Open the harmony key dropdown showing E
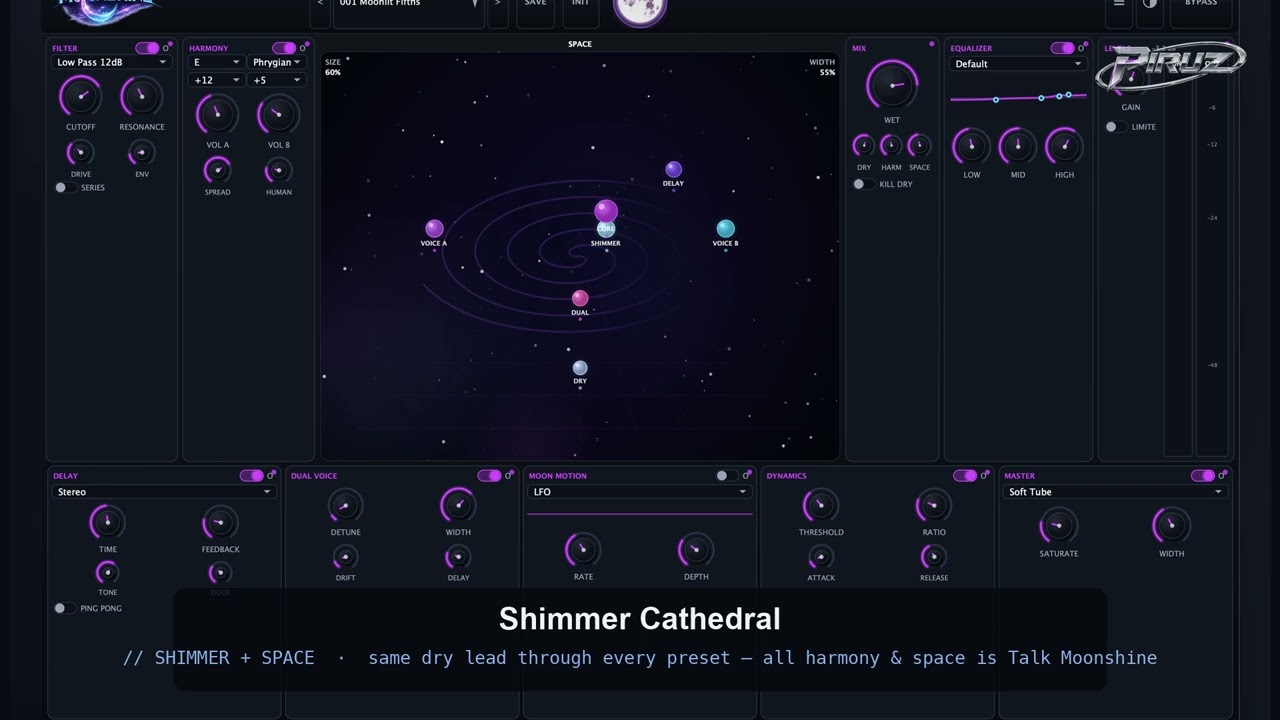This screenshot has height=720, width=1280. coord(216,62)
